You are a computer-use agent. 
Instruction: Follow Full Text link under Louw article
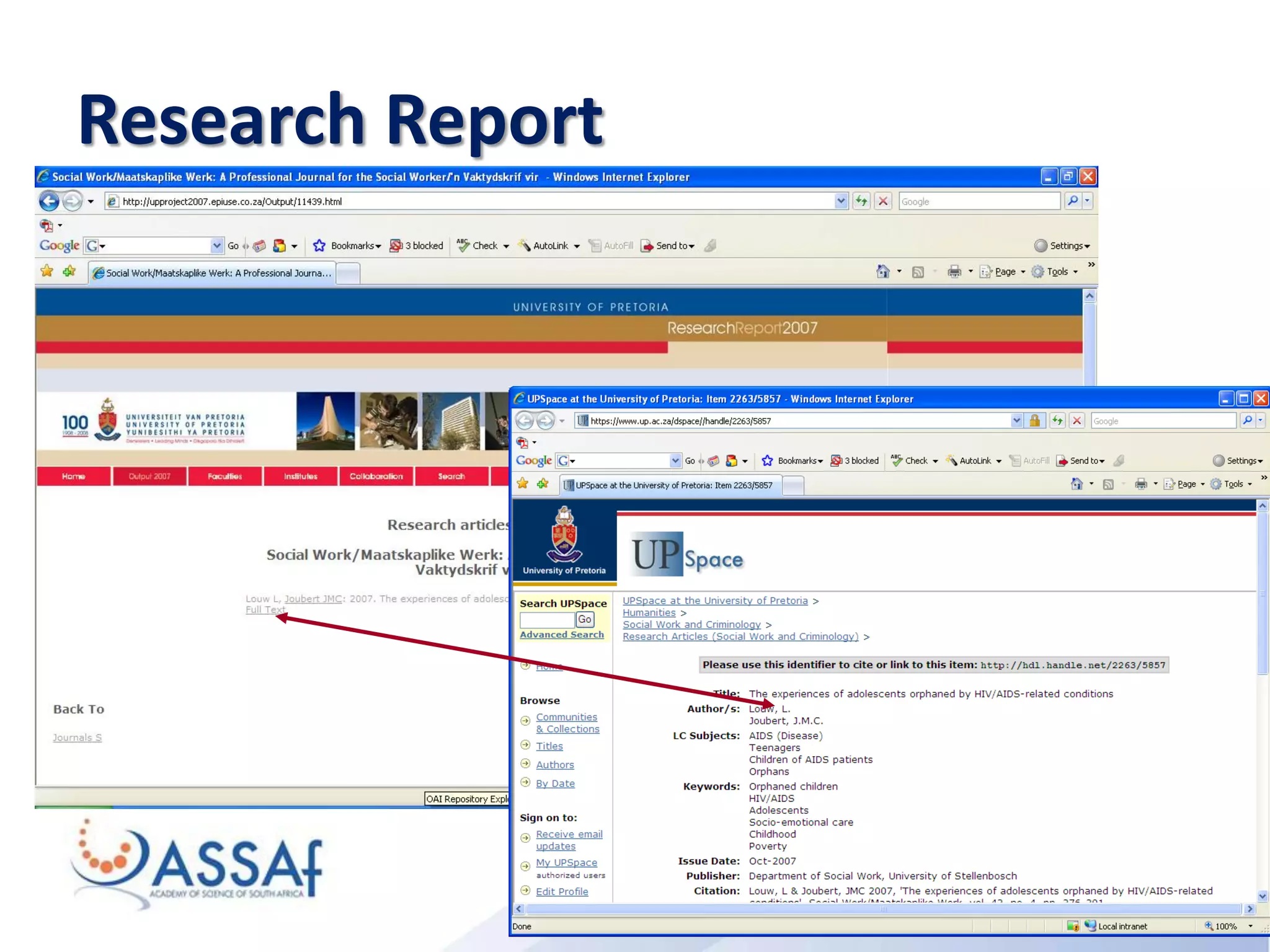[x=265, y=610]
